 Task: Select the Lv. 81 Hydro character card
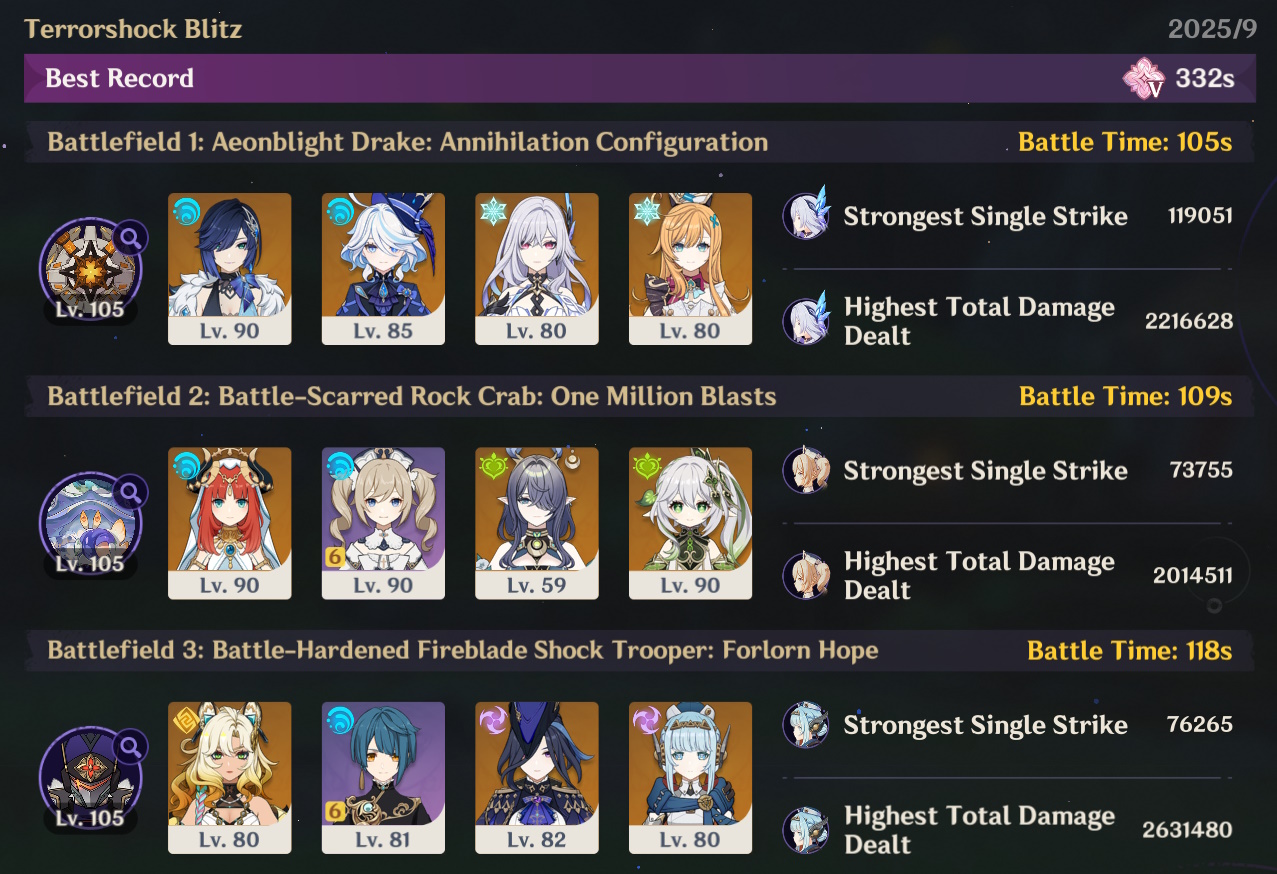coord(383,778)
